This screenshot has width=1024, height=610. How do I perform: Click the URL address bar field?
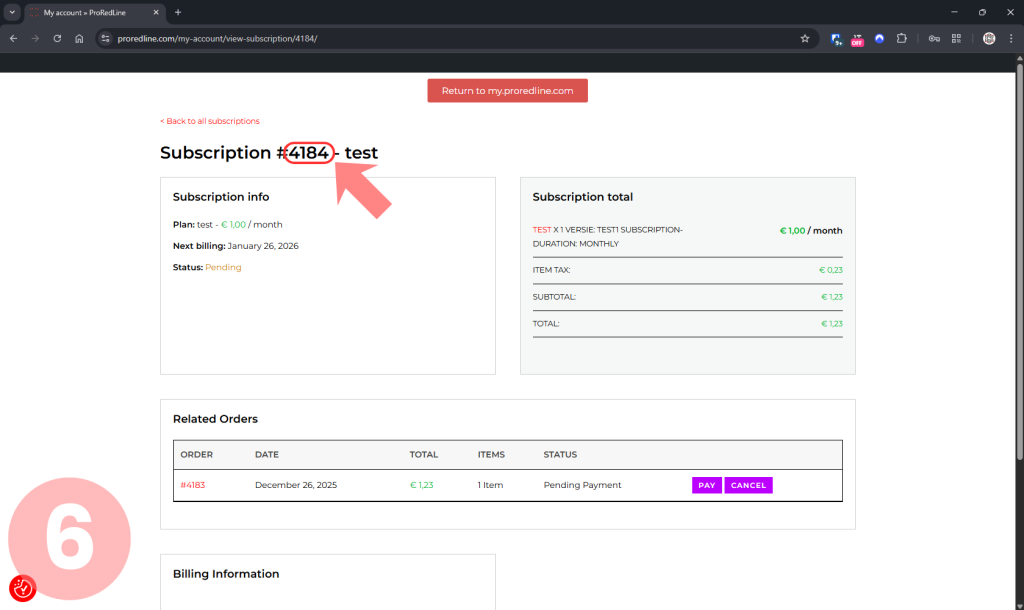tap(450, 39)
